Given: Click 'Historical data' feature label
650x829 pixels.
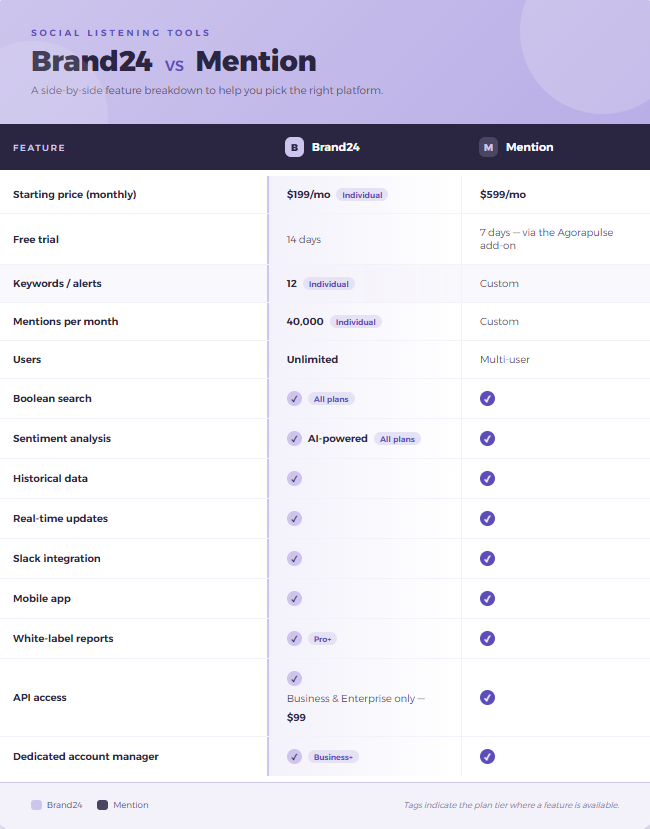Looking at the screenshot, I should (x=50, y=478).
